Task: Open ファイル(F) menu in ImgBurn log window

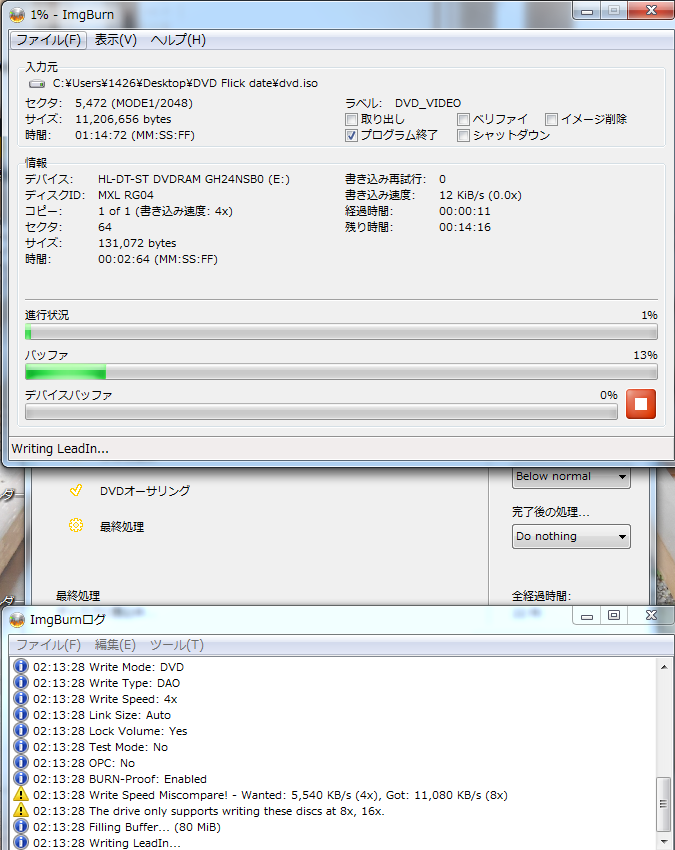Action: click(x=48, y=645)
